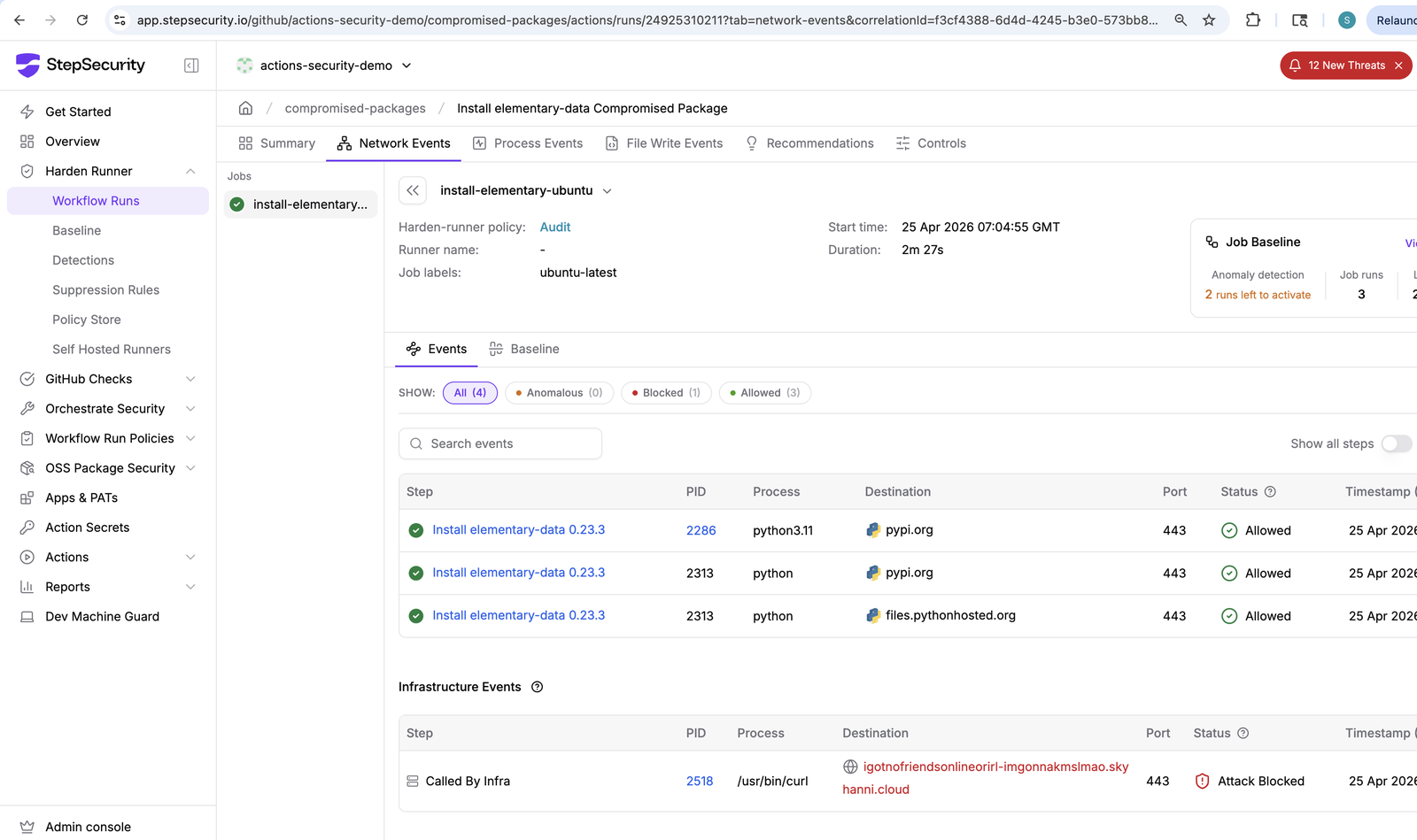The width and height of the screenshot is (1417, 840).
Task: Dismiss the 12 New Threats alert
Action: coord(1398,66)
